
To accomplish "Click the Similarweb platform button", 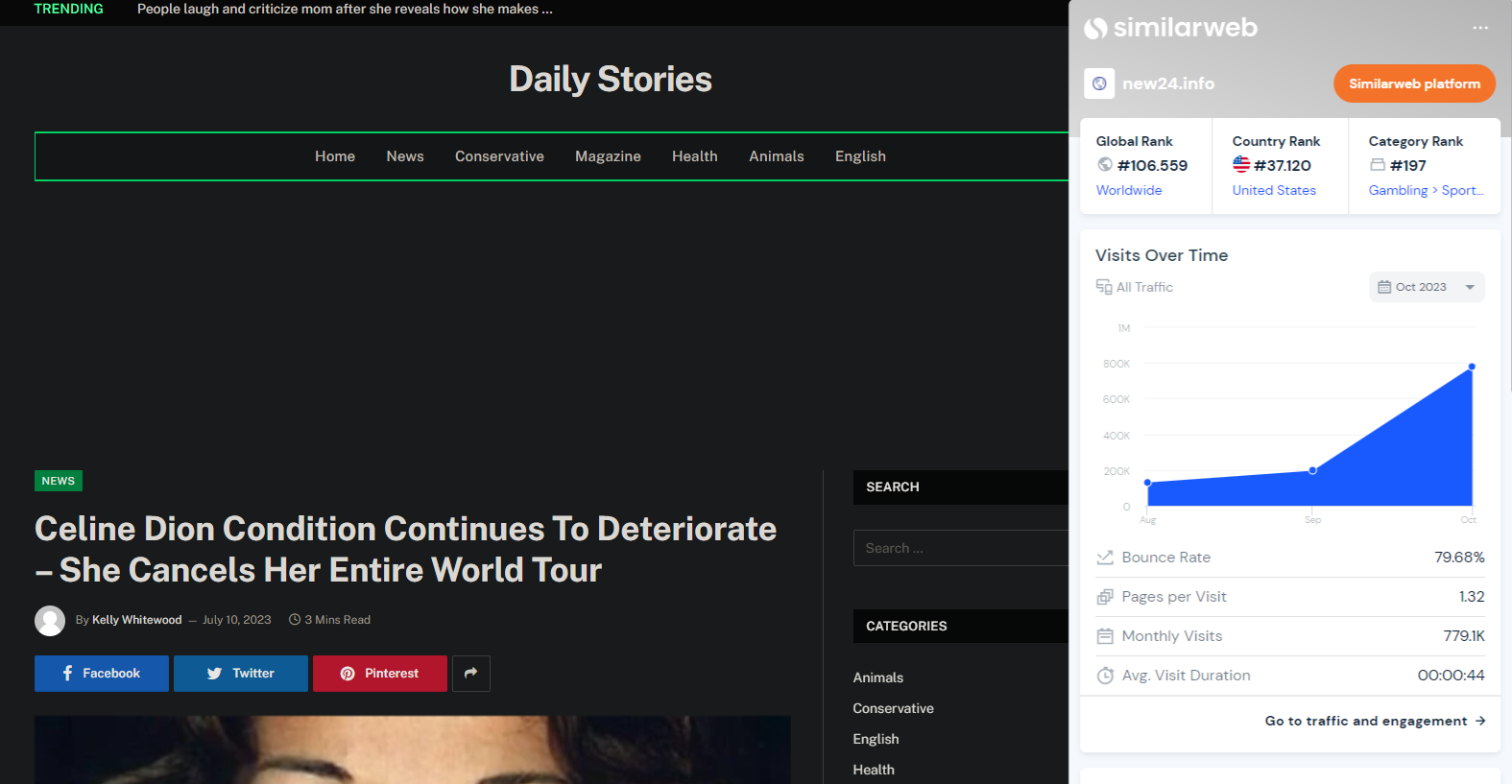I will (x=1414, y=83).
